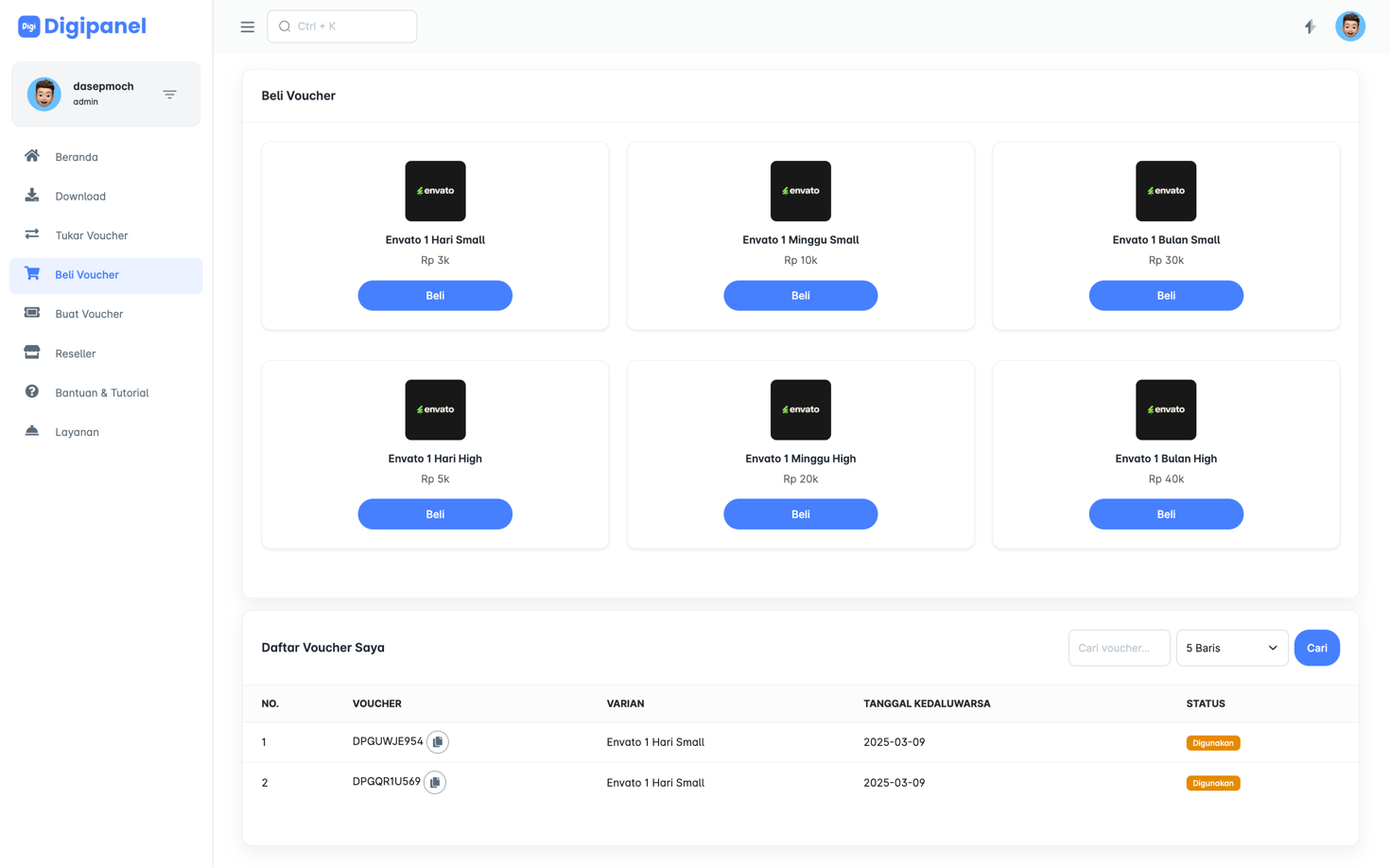The width and height of the screenshot is (1390, 868).
Task: Buy Envato 1 Hari High voucher
Action: click(435, 513)
